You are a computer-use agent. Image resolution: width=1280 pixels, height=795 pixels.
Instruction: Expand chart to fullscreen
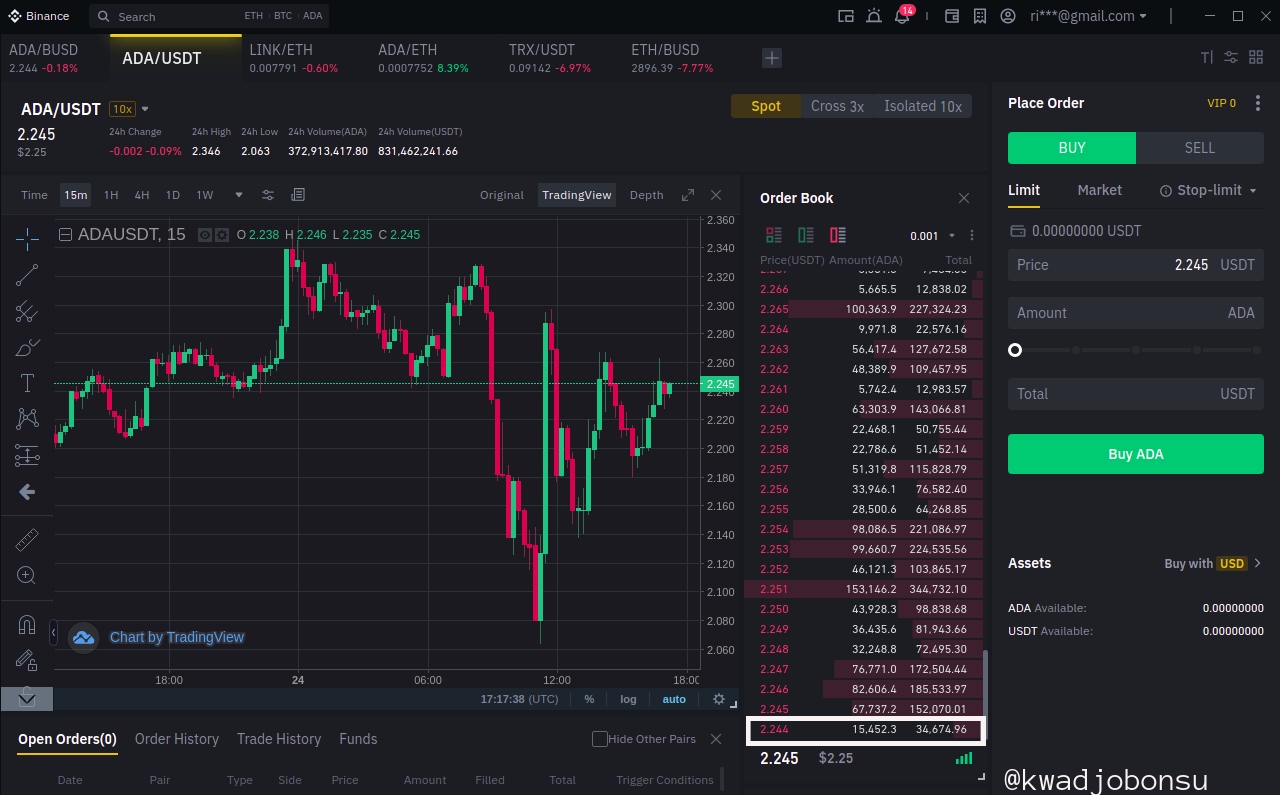[688, 195]
